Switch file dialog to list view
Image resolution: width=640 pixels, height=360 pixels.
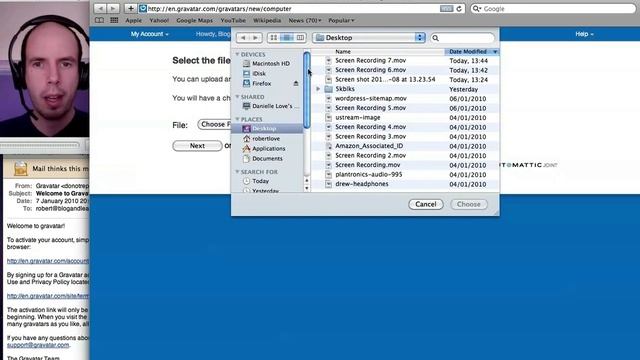(287, 38)
